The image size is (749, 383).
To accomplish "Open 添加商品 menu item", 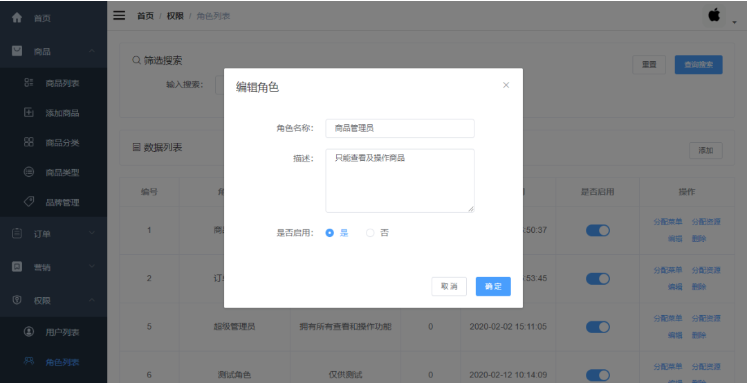I will click(x=54, y=113).
